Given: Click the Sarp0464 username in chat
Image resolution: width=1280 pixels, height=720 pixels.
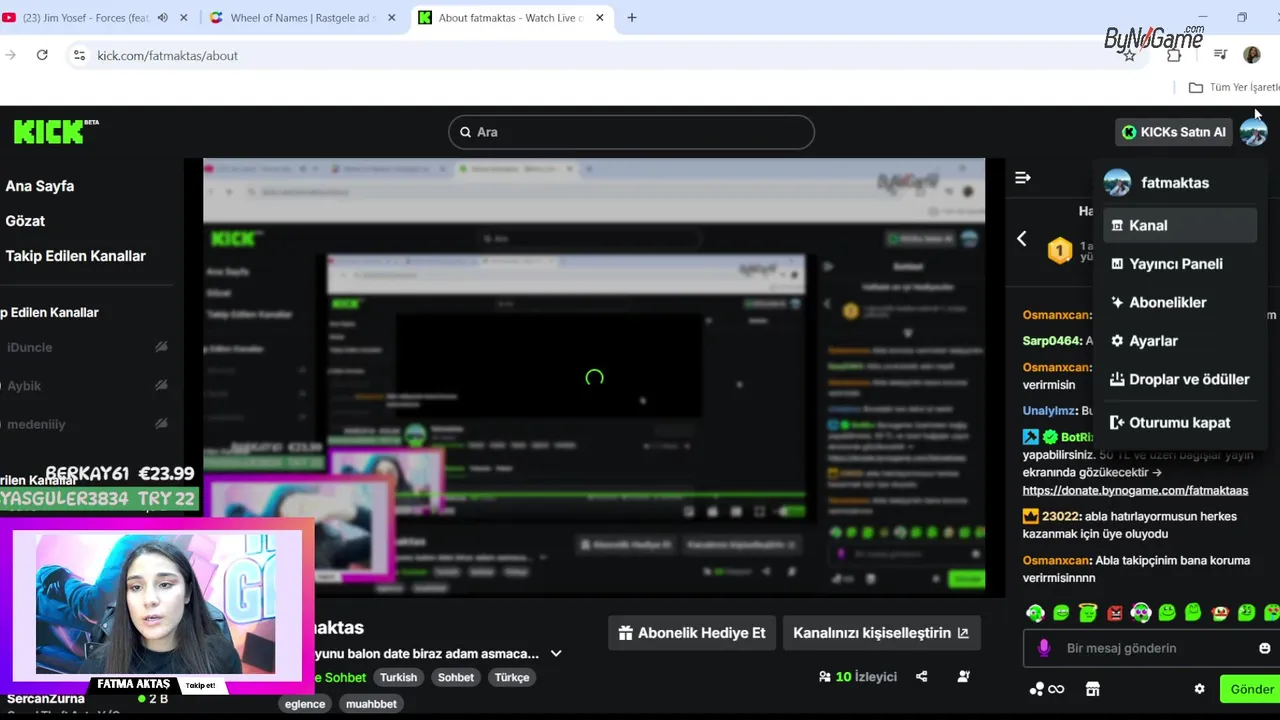Looking at the screenshot, I should (x=1052, y=341).
